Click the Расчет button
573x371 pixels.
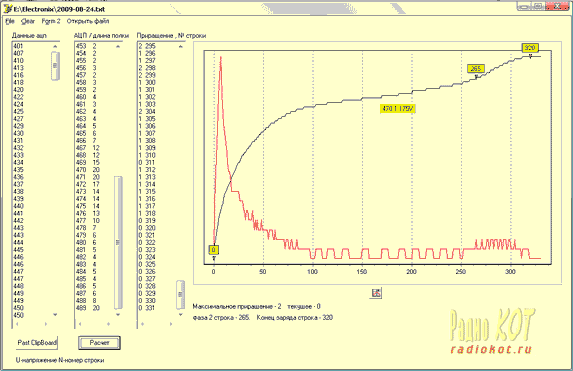[x=99, y=343]
